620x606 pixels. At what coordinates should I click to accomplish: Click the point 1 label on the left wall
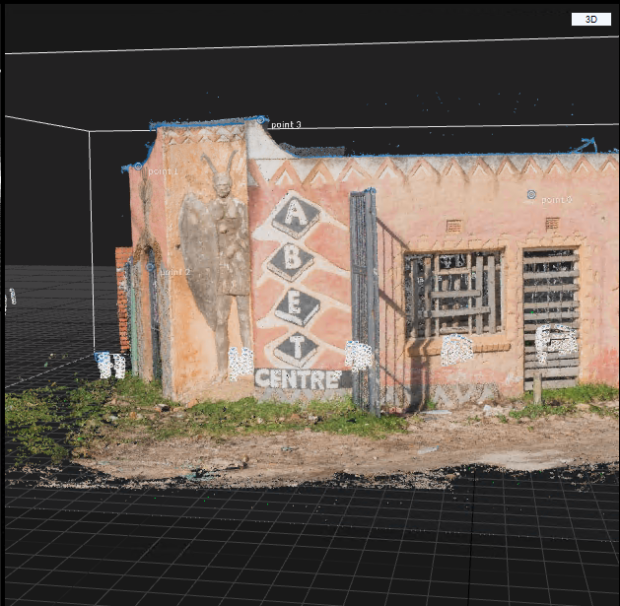[x=163, y=171]
